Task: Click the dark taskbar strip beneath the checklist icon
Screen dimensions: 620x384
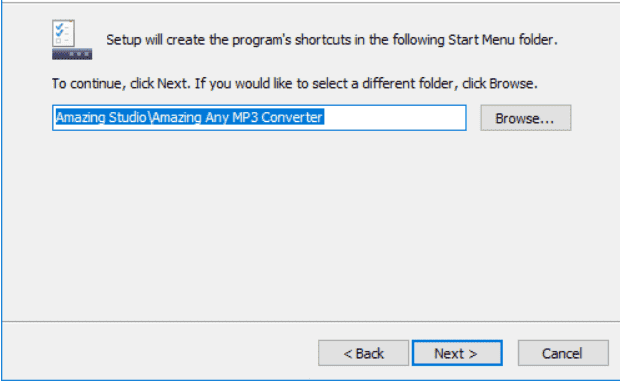Action: 72,54
